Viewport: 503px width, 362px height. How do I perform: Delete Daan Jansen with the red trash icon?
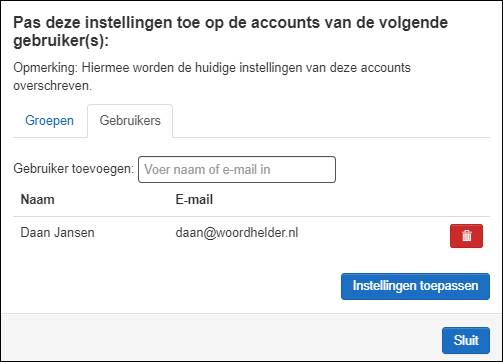click(466, 236)
